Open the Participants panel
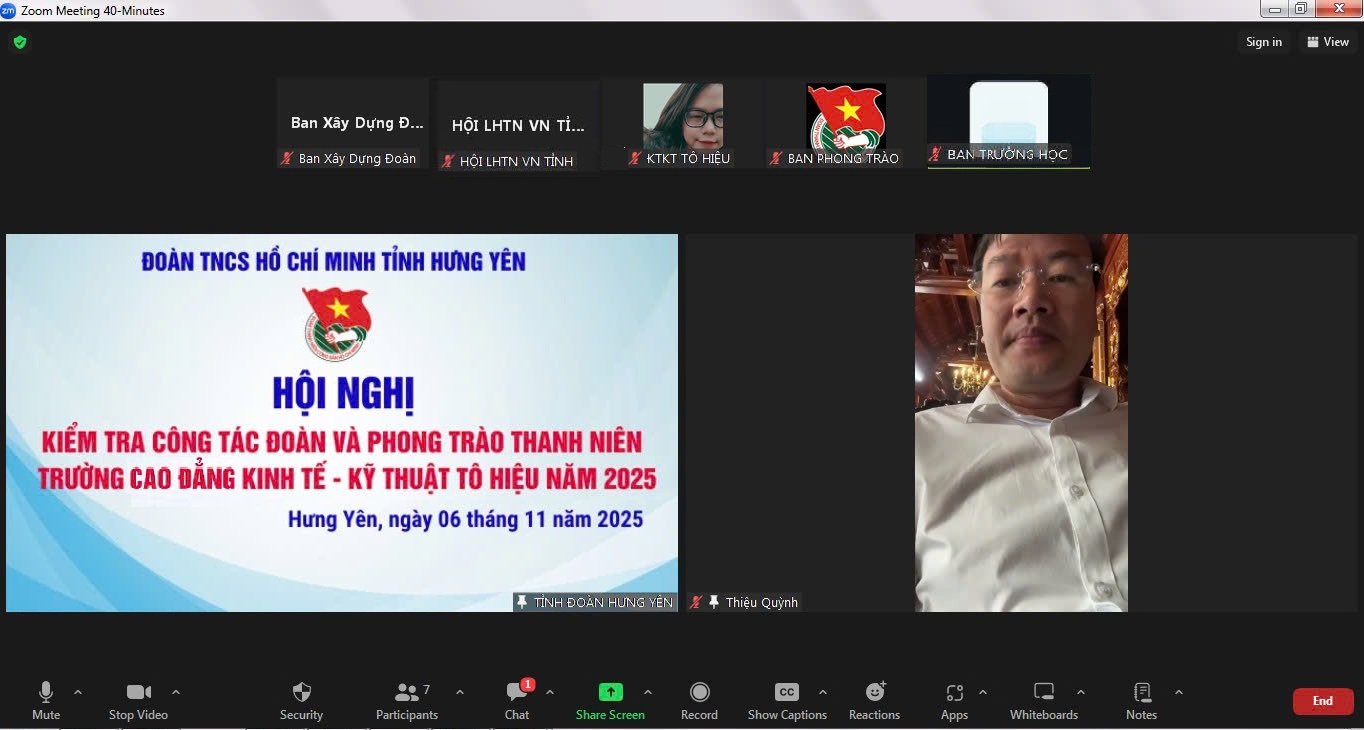Image resolution: width=1364 pixels, height=730 pixels. point(407,692)
